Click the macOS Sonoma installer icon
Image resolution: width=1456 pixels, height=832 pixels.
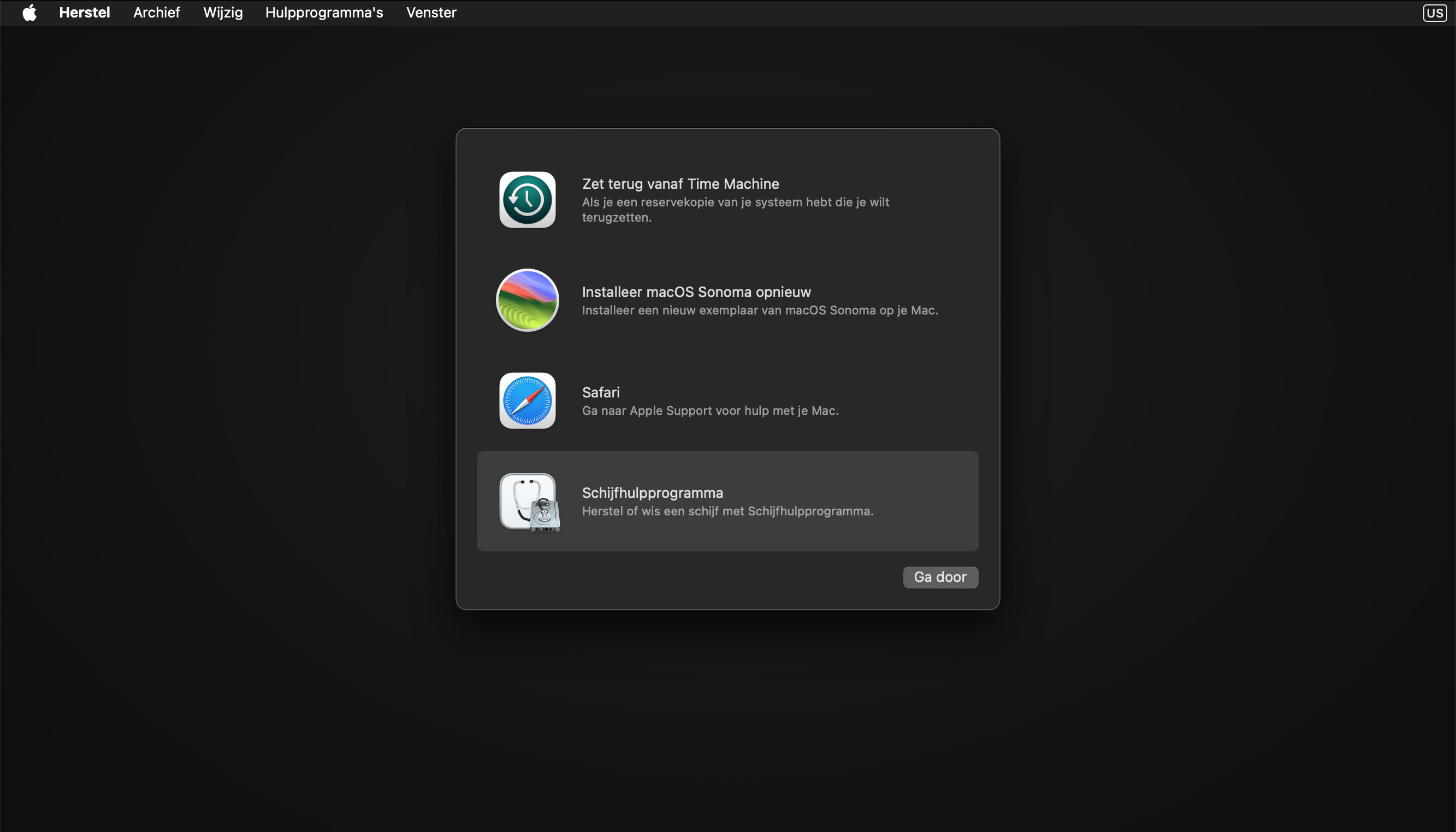click(527, 300)
